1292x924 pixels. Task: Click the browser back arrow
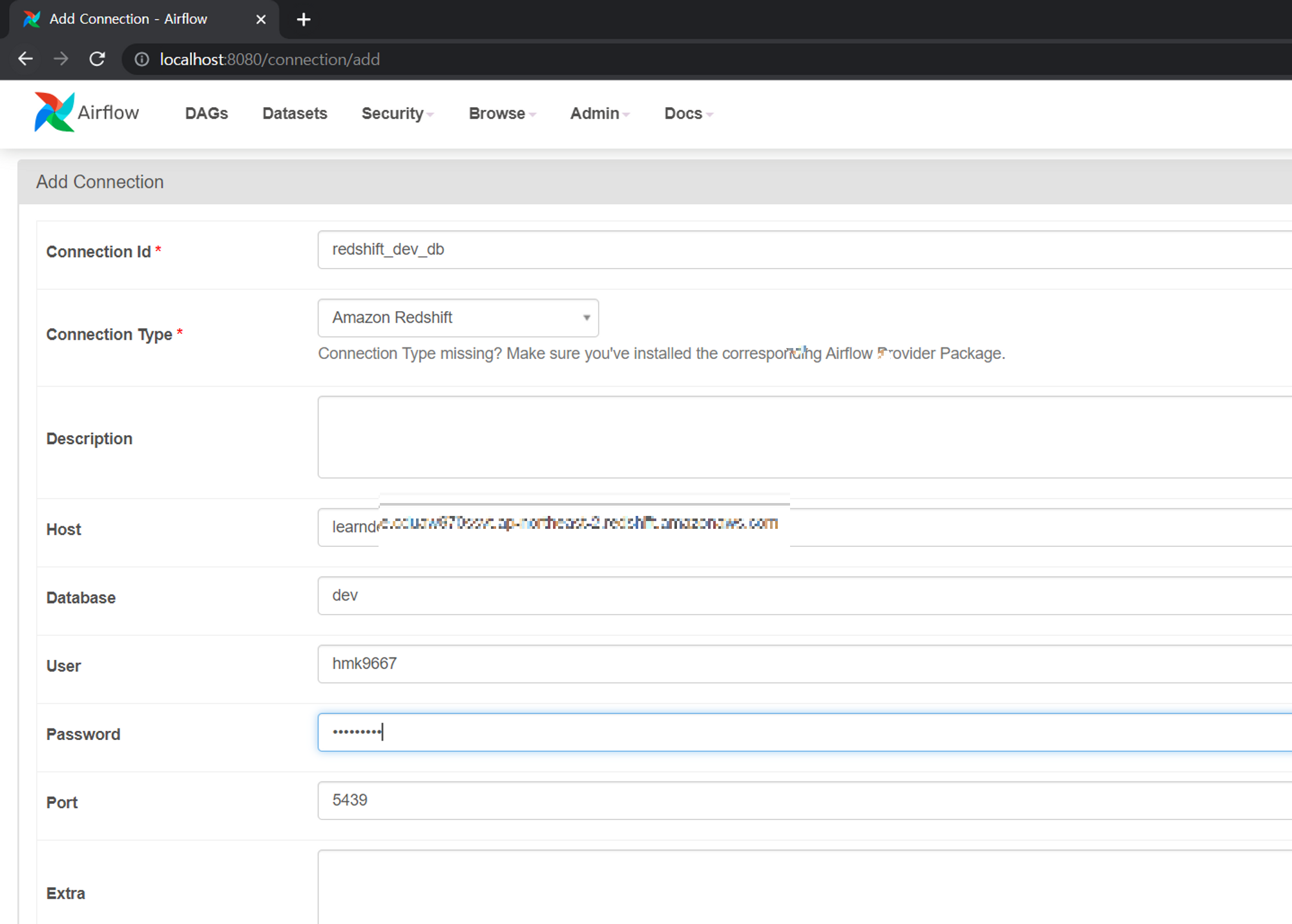tap(26, 59)
